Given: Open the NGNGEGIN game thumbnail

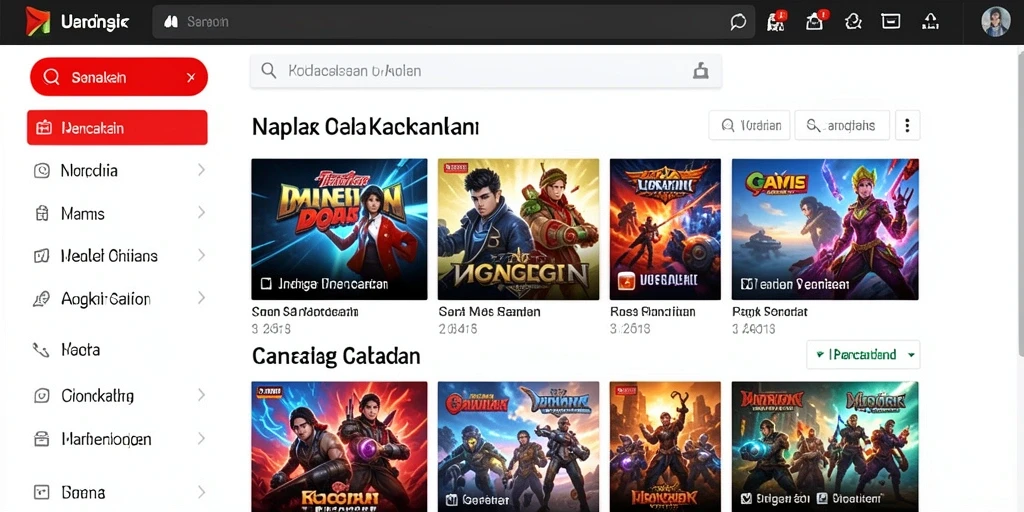Looking at the screenshot, I should pyautogui.click(x=519, y=229).
